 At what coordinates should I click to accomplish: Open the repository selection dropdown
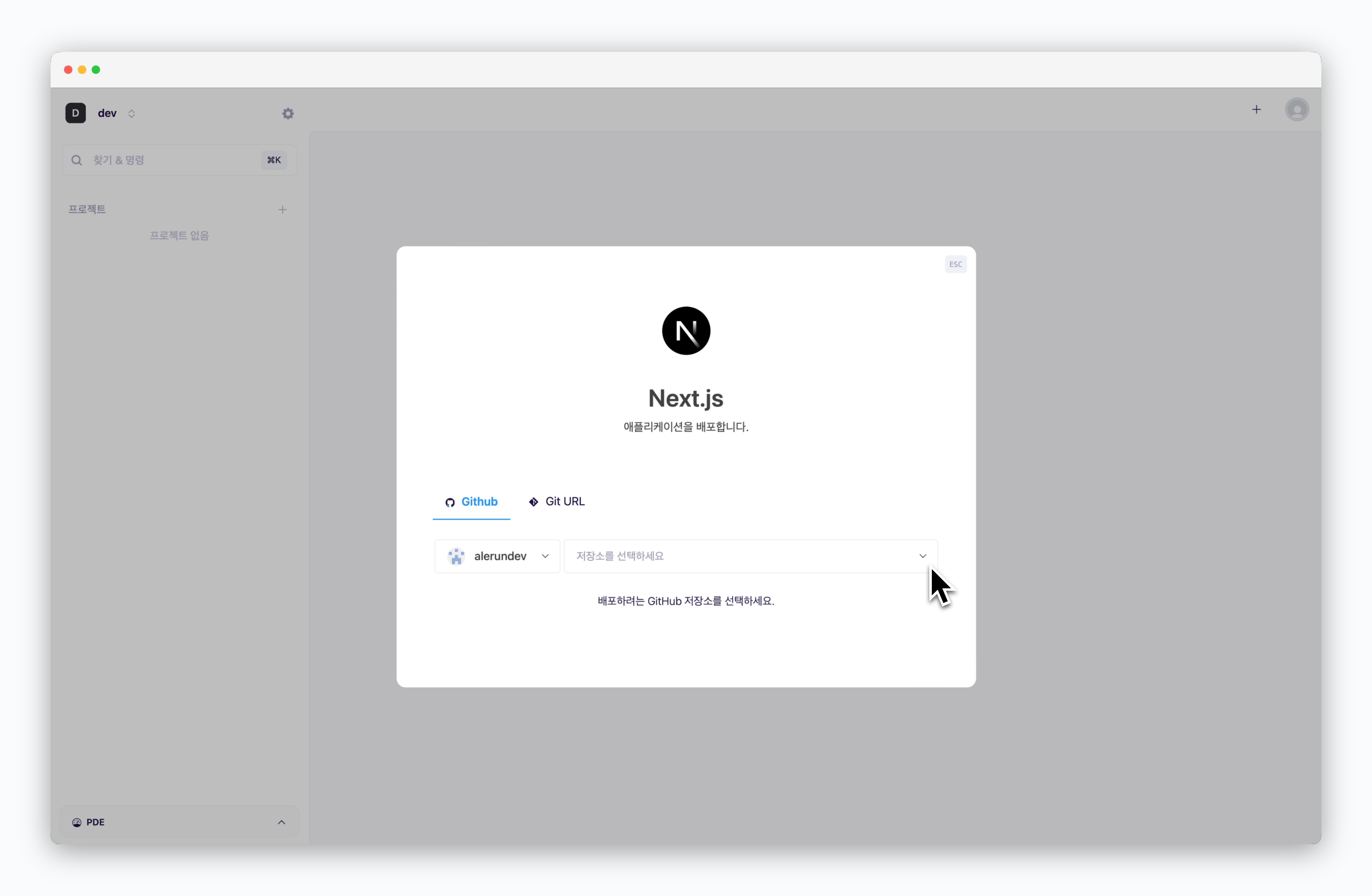coord(751,556)
